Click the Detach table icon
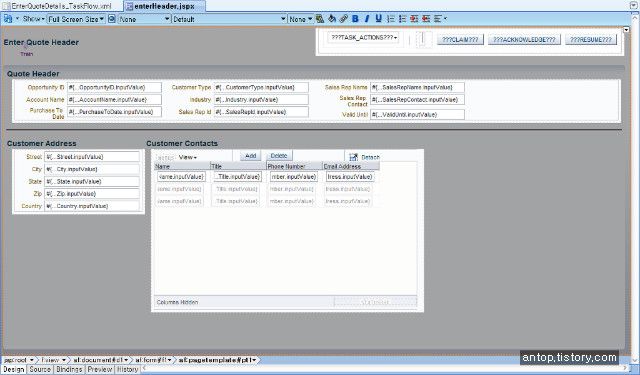 coord(353,157)
